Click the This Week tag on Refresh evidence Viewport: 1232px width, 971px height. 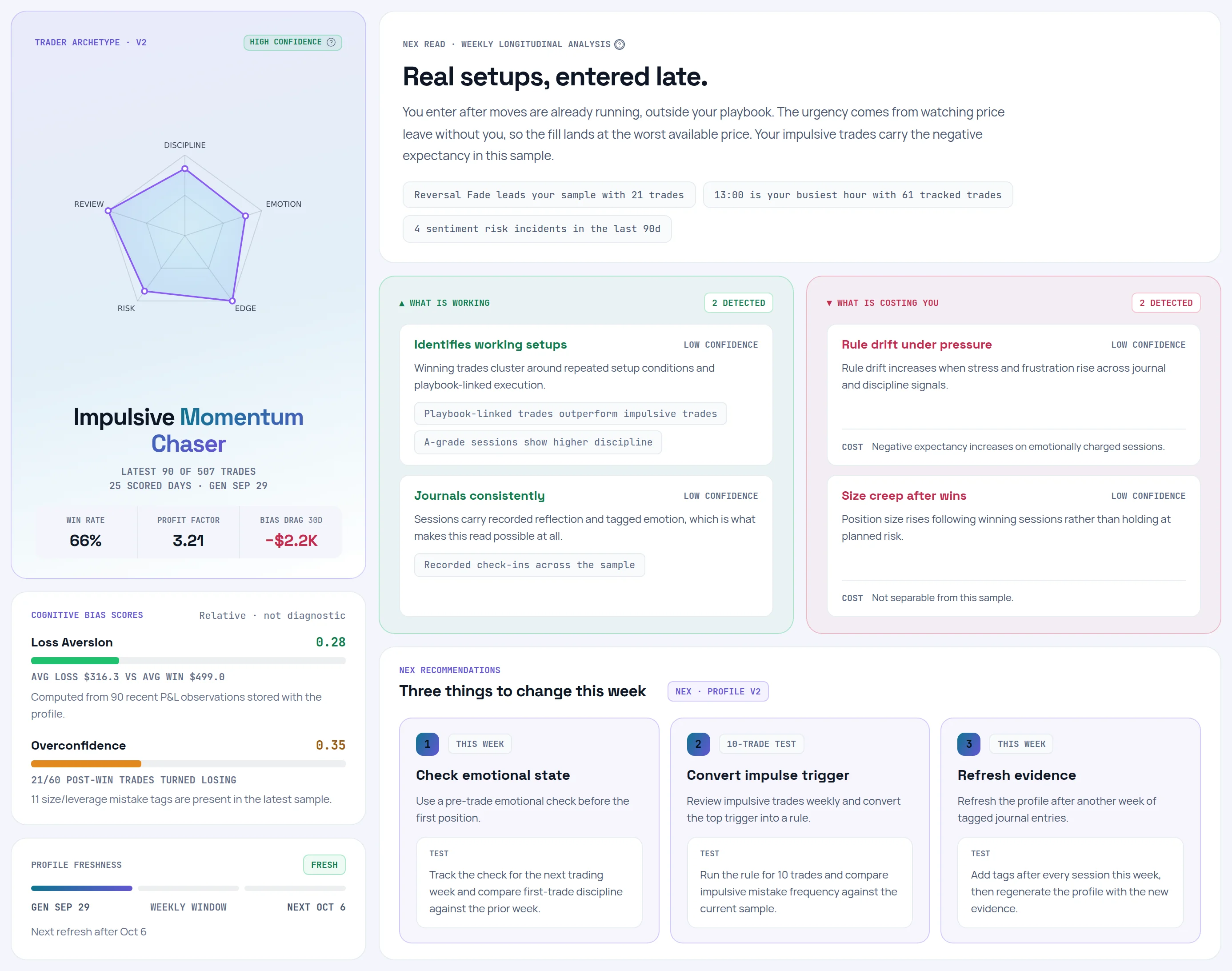click(x=1021, y=744)
